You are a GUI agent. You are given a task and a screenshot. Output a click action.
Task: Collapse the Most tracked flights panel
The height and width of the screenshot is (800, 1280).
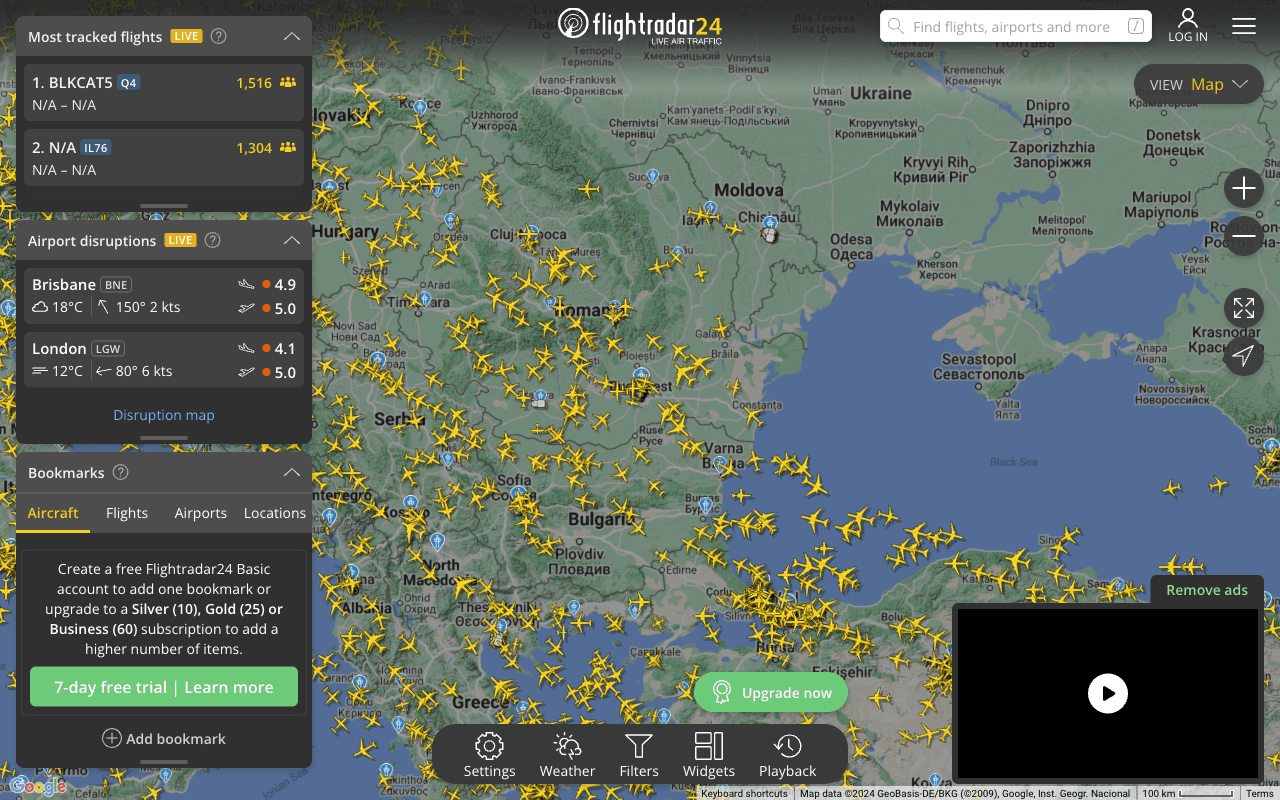(x=291, y=37)
